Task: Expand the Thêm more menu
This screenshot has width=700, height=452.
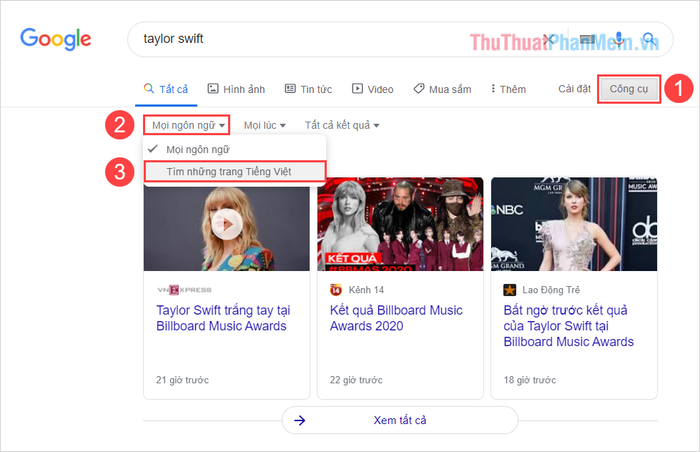Action: 508,89
